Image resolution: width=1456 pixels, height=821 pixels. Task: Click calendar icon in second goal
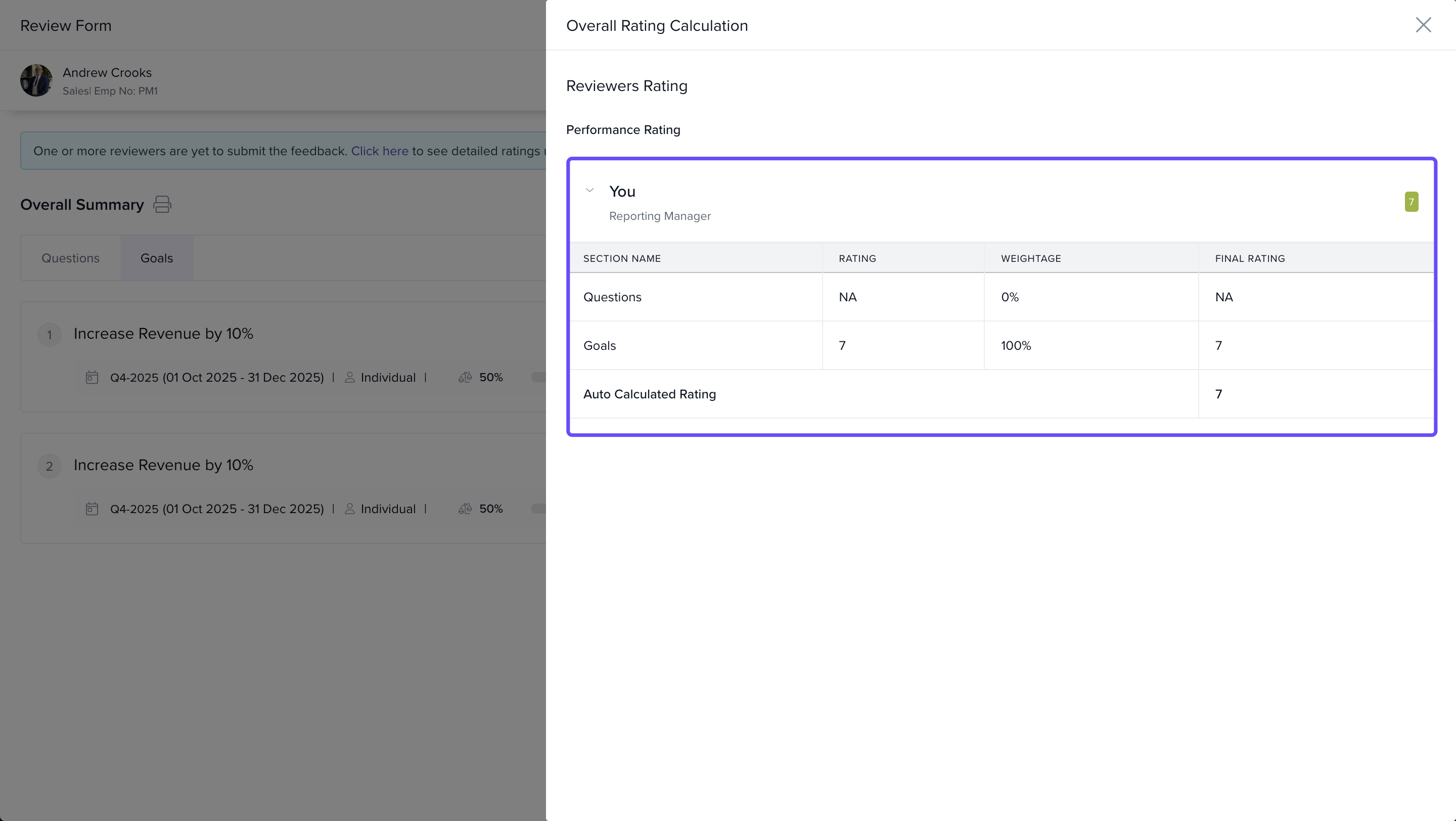[x=92, y=509]
